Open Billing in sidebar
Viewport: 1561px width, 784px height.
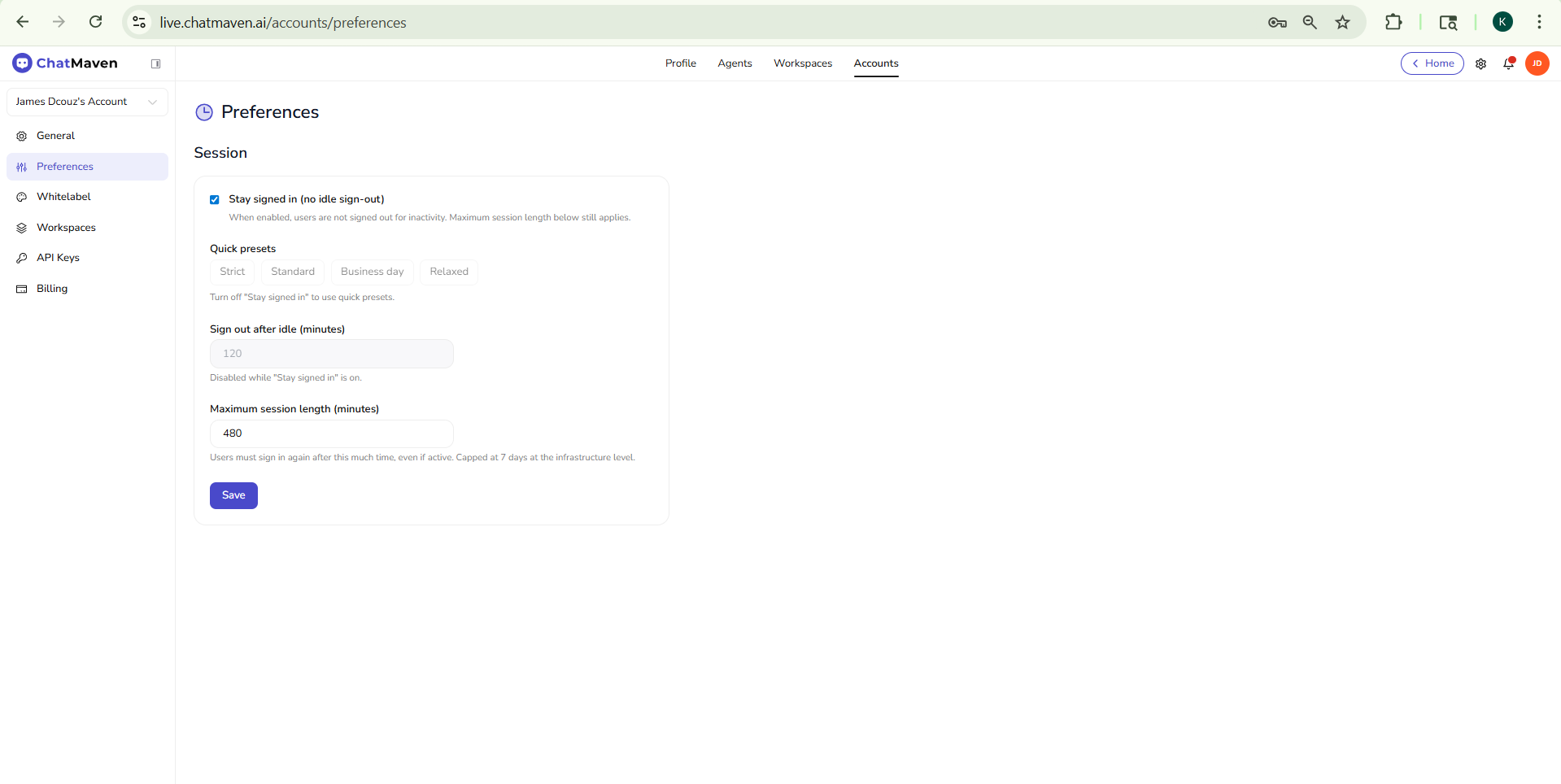[x=52, y=289]
